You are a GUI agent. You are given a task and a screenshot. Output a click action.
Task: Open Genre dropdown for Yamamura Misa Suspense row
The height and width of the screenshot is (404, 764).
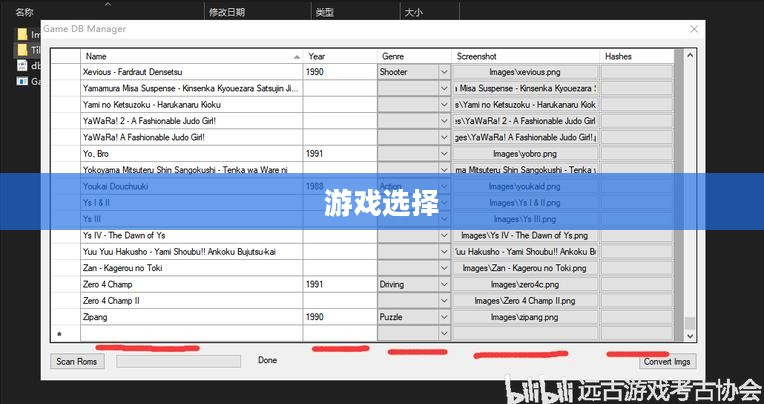pyautogui.click(x=444, y=89)
